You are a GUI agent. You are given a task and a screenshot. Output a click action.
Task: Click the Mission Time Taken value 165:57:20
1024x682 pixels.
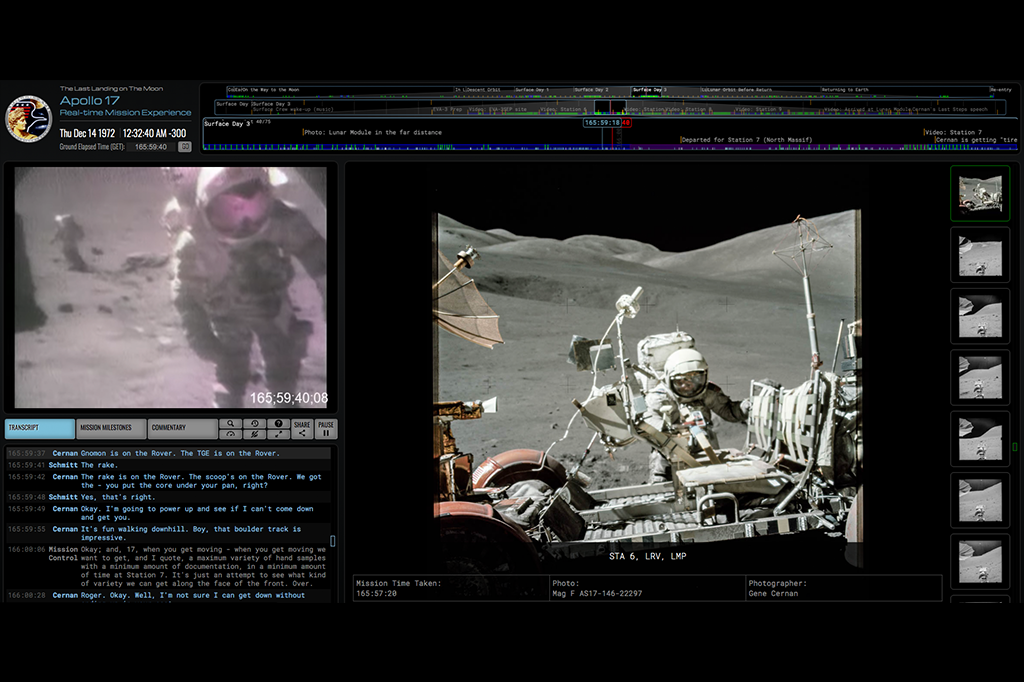pos(376,594)
